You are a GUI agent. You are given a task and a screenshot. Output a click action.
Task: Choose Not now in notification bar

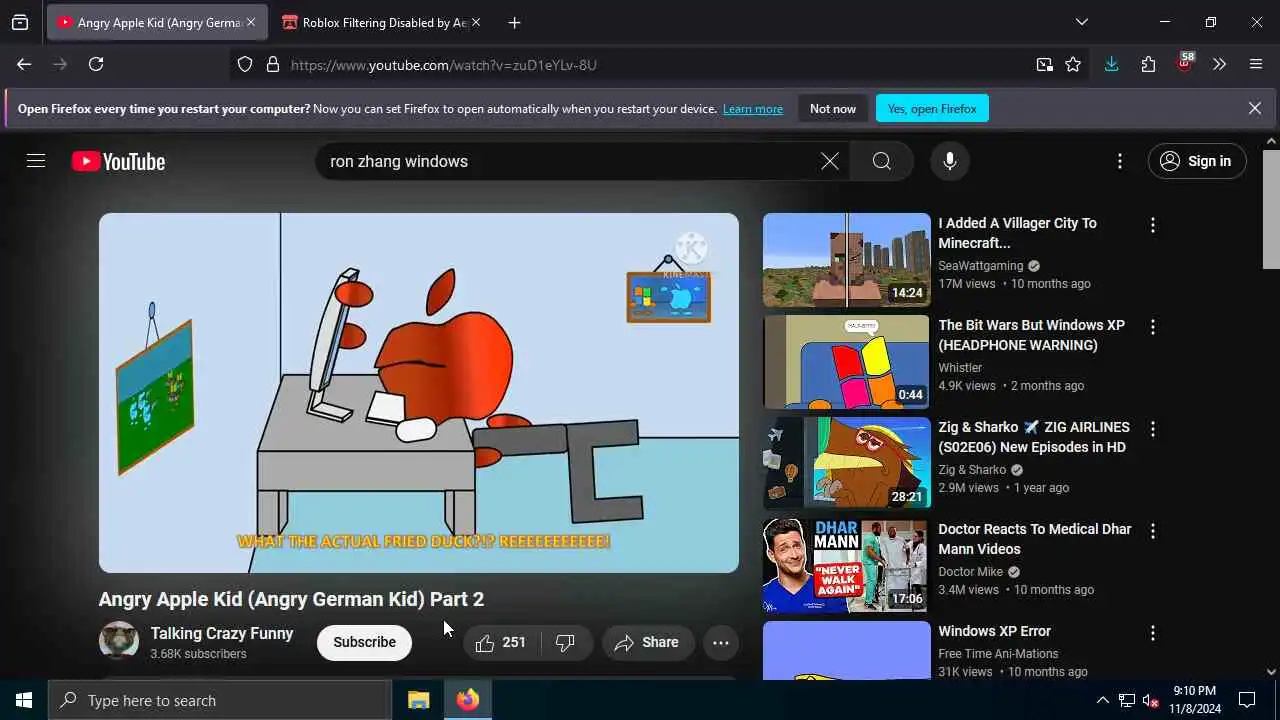coord(833,109)
